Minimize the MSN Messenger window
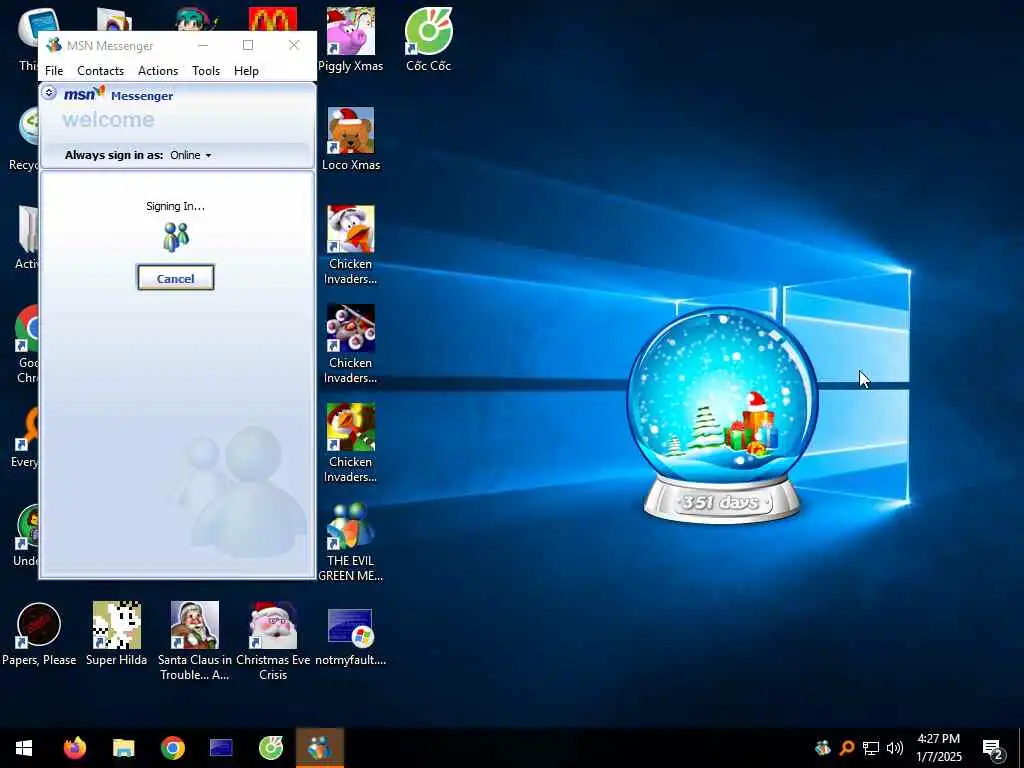Viewport: 1024px width, 768px height. click(203, 45)
